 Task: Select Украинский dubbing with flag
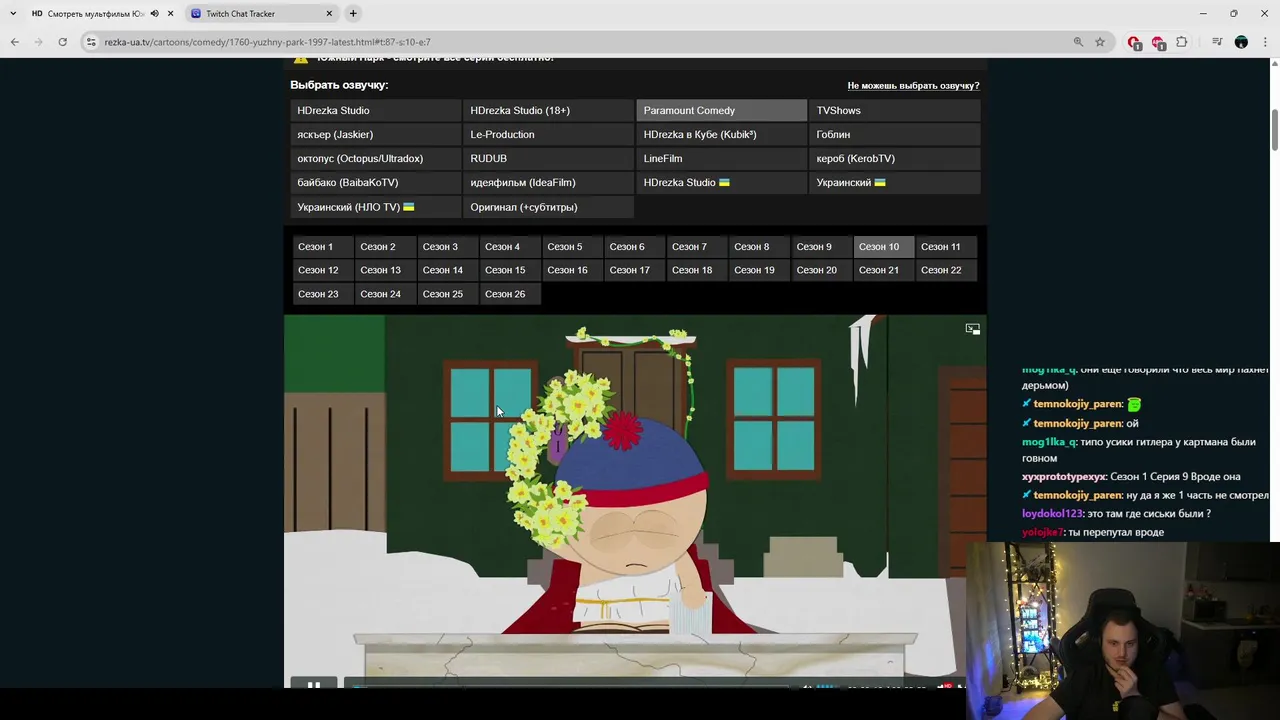(x=895, y=182)
